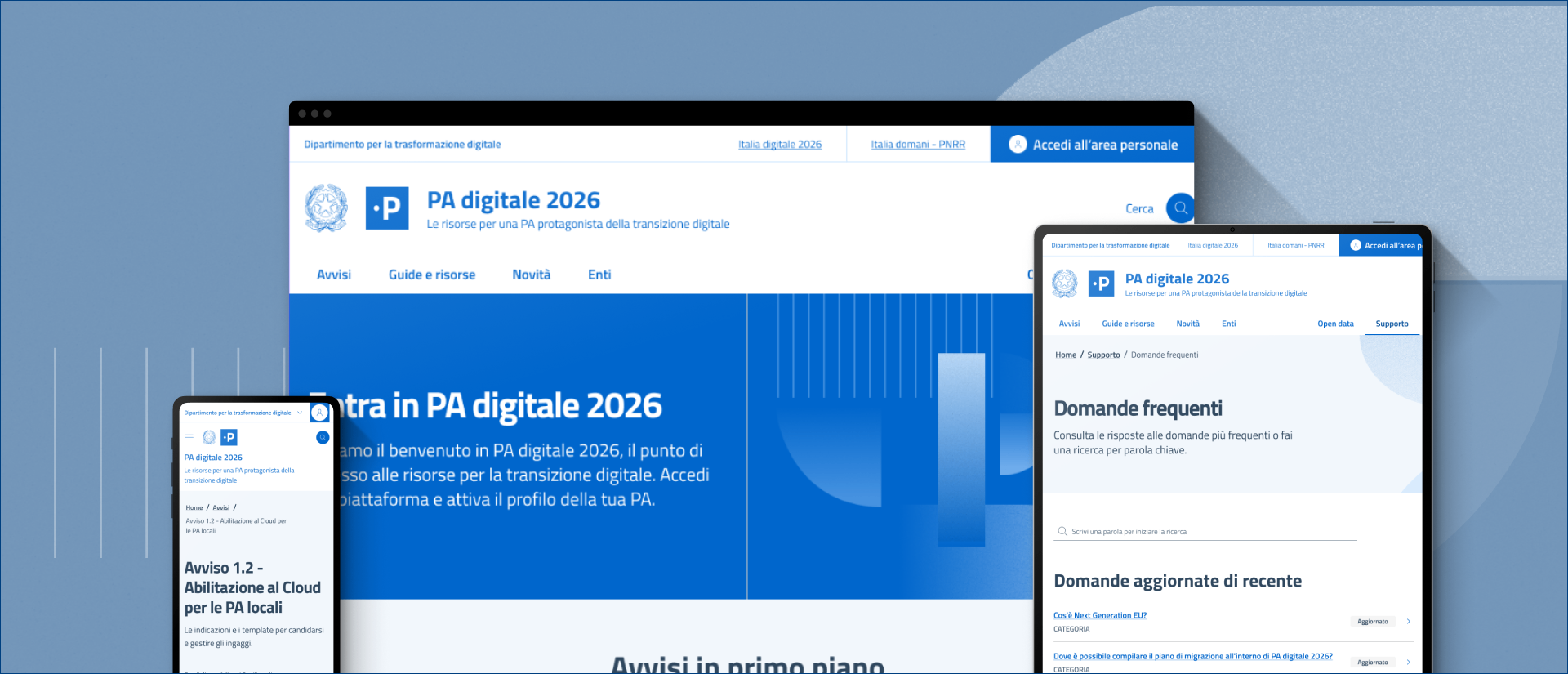
Task: Tap 'Le indicazioni e i template' text on phone
Action: click(x=254, y=636)
